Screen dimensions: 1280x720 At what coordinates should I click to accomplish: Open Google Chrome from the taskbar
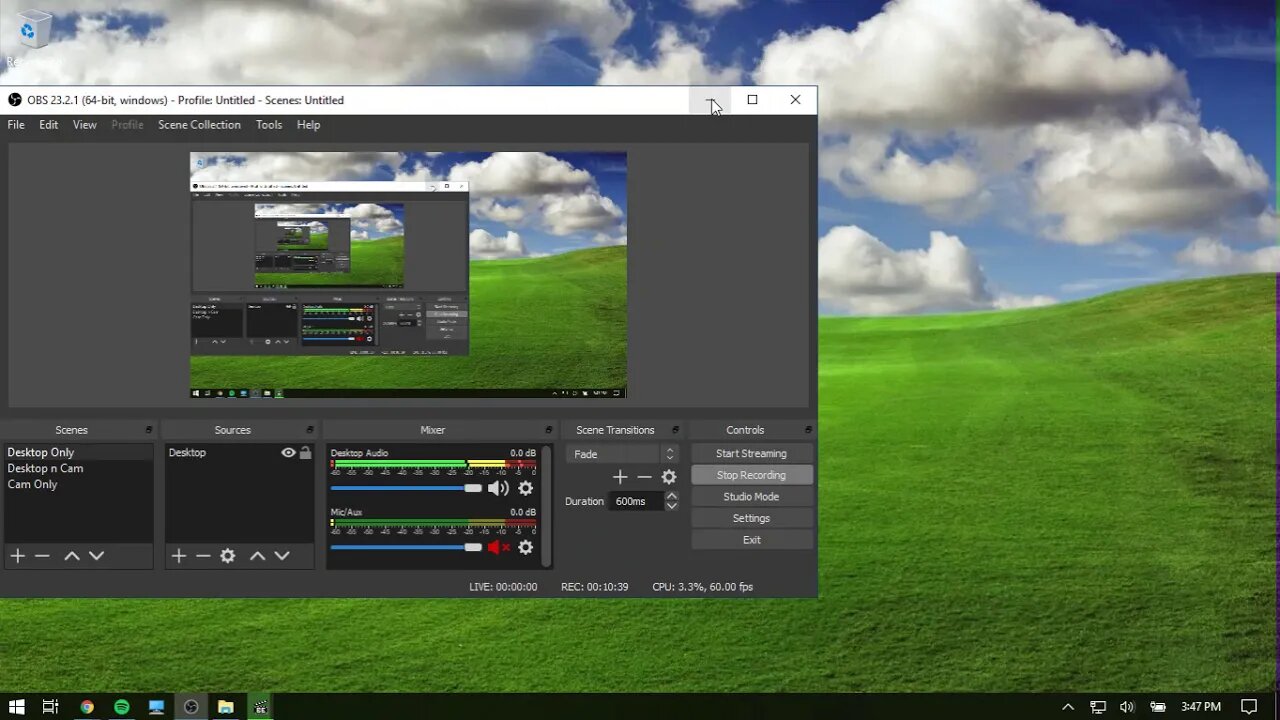[87, 707]
